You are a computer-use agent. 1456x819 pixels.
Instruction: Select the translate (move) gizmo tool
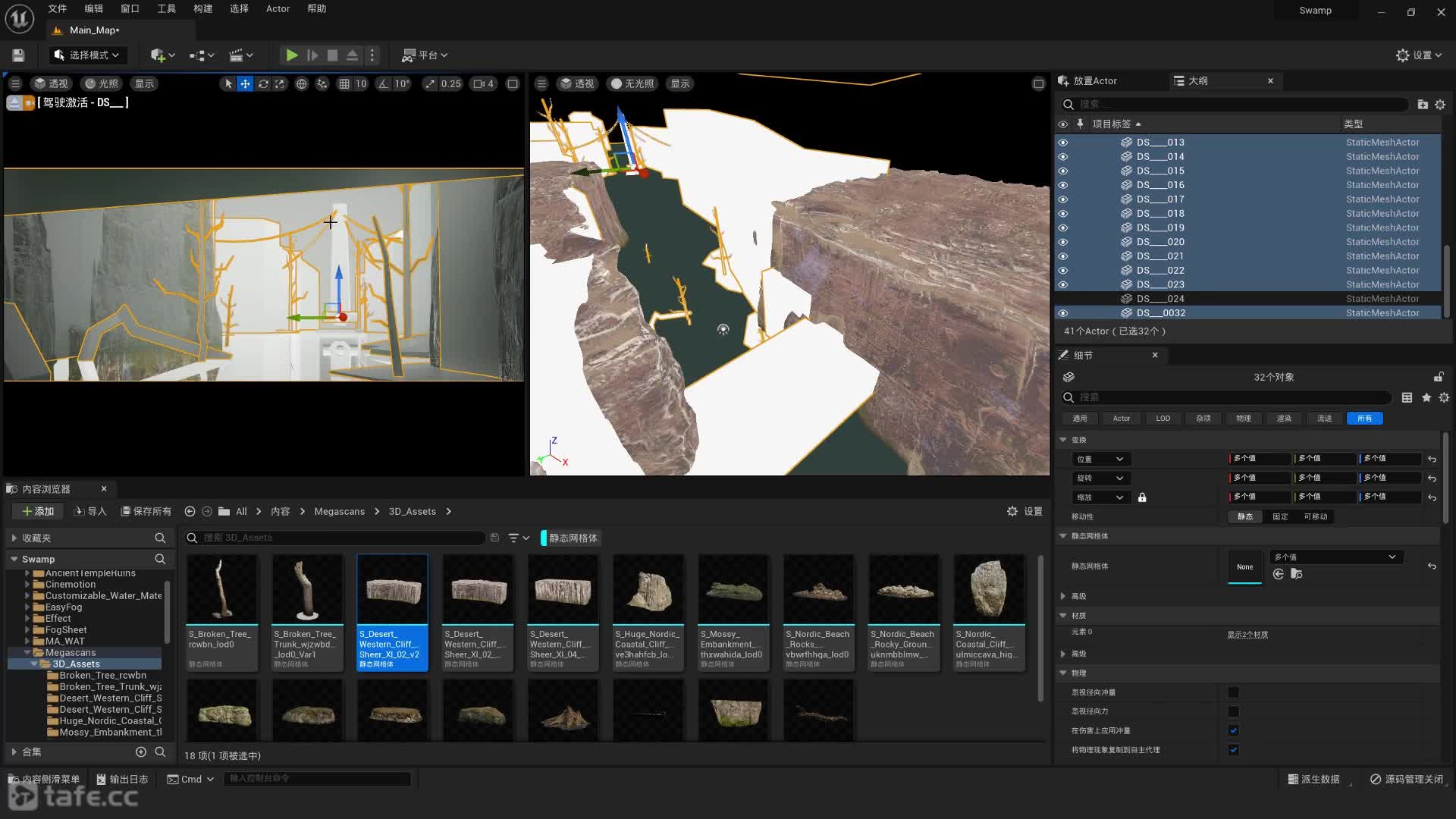245,84
